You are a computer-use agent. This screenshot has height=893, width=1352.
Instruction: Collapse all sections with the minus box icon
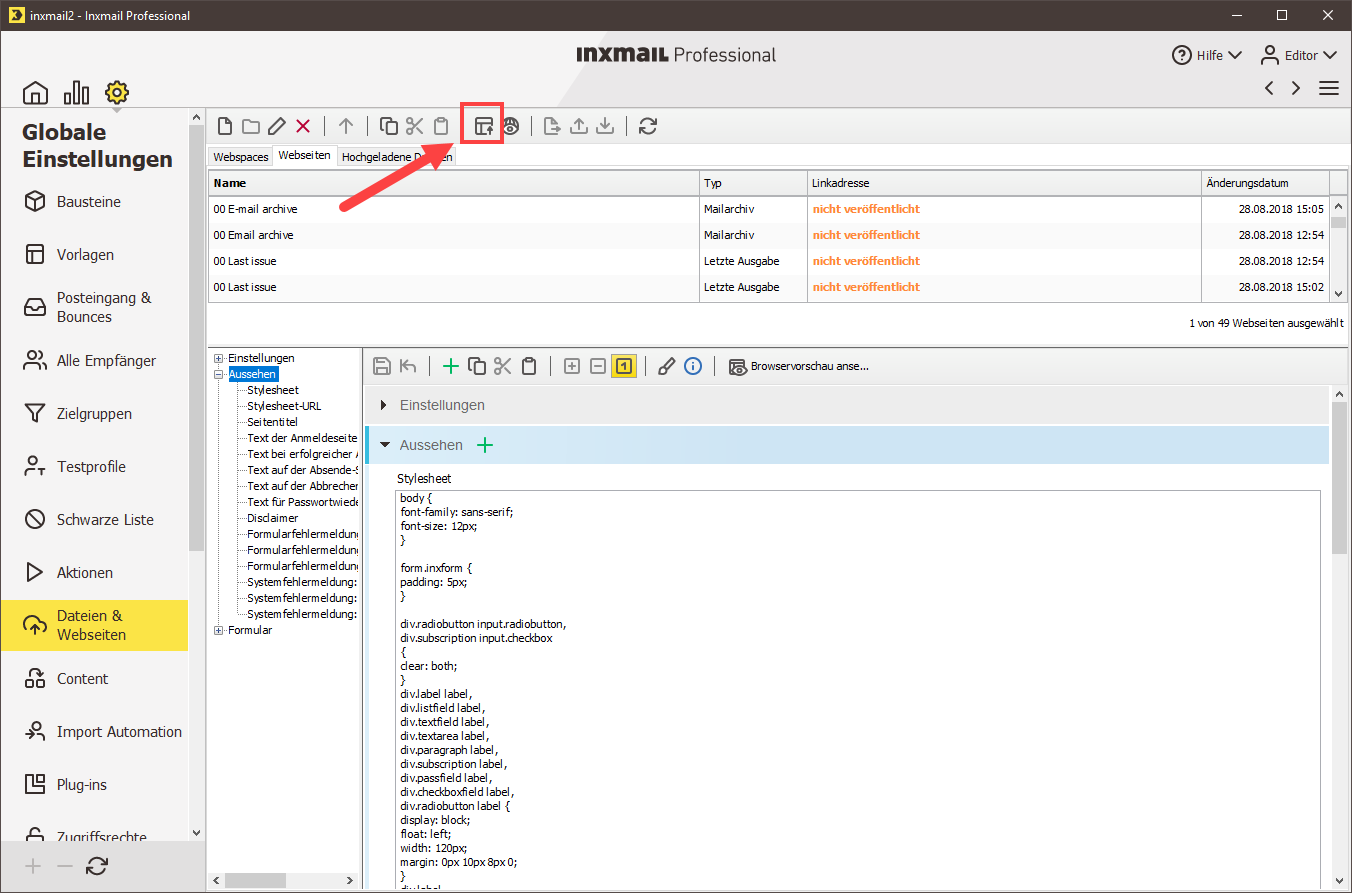(598, 366)
